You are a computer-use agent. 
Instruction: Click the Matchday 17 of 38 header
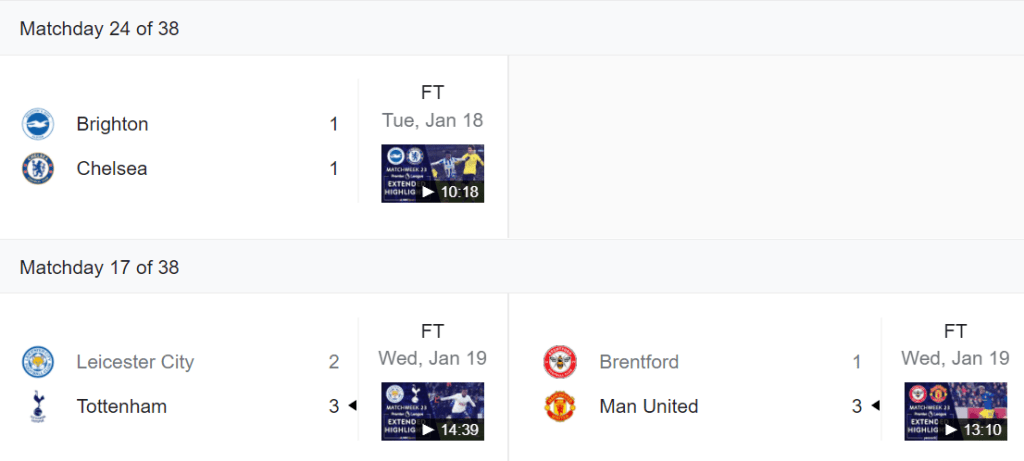point(99,267)
